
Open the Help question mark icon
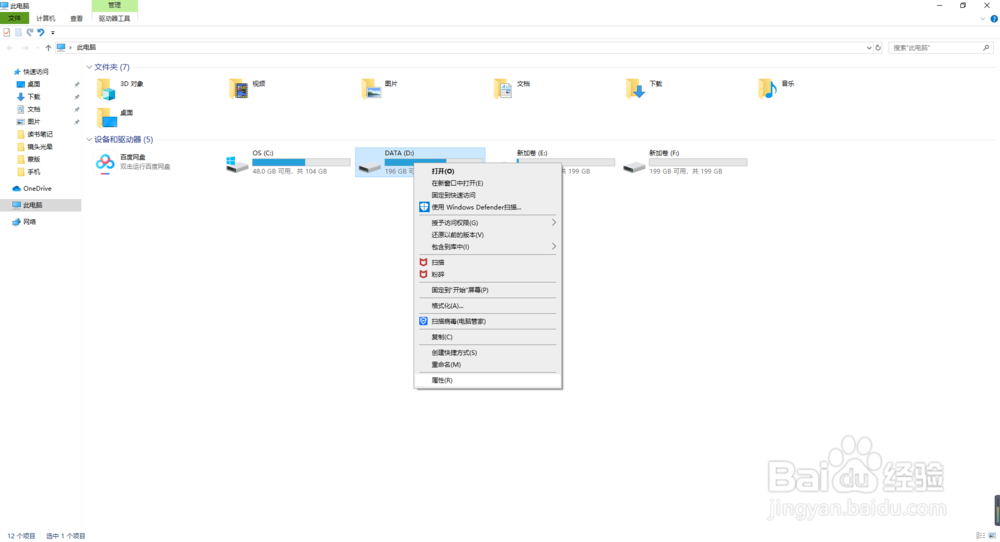click(994, 18)
